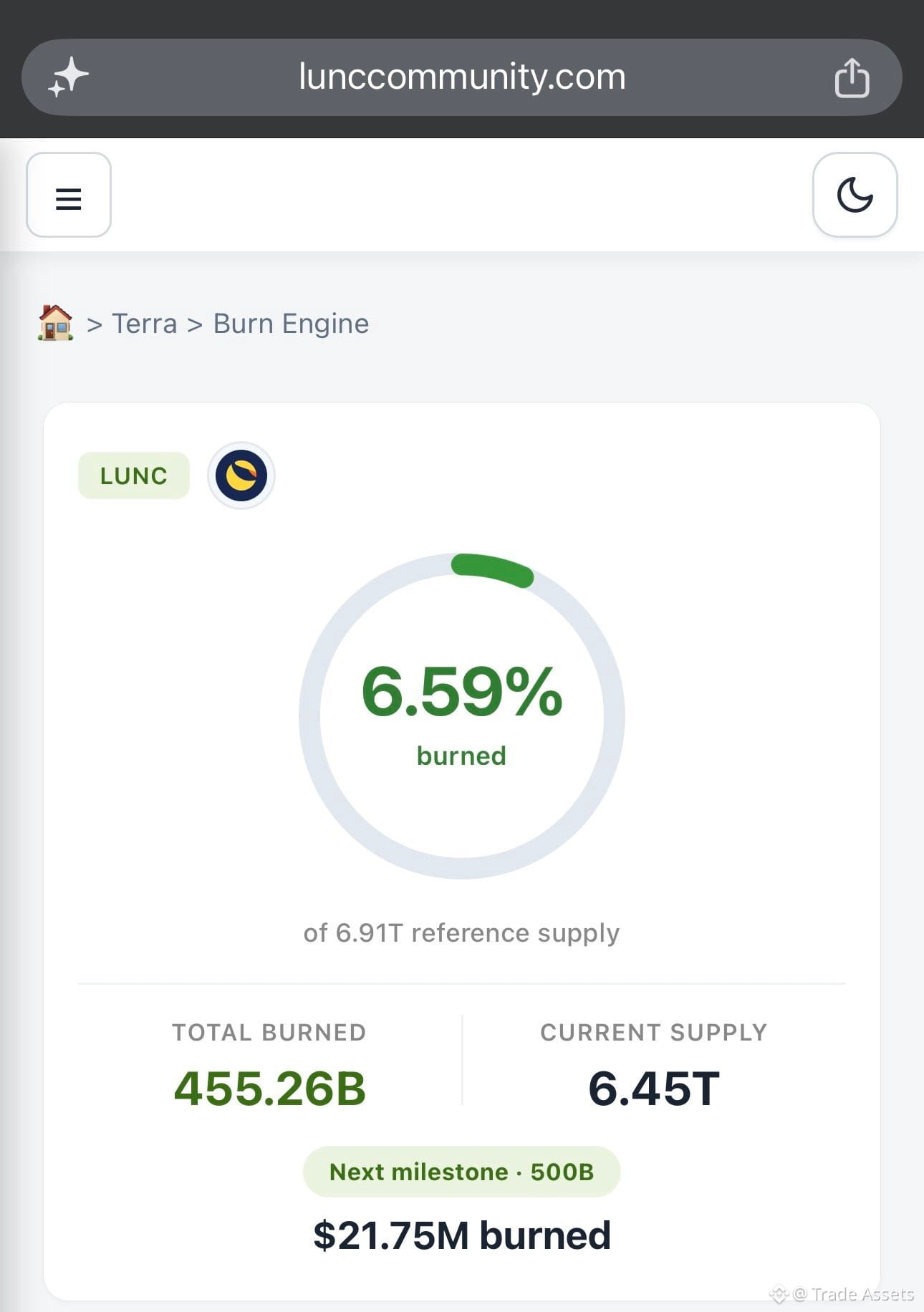Tap the Next milestone 500B pill

click(x=462, y=1172)
